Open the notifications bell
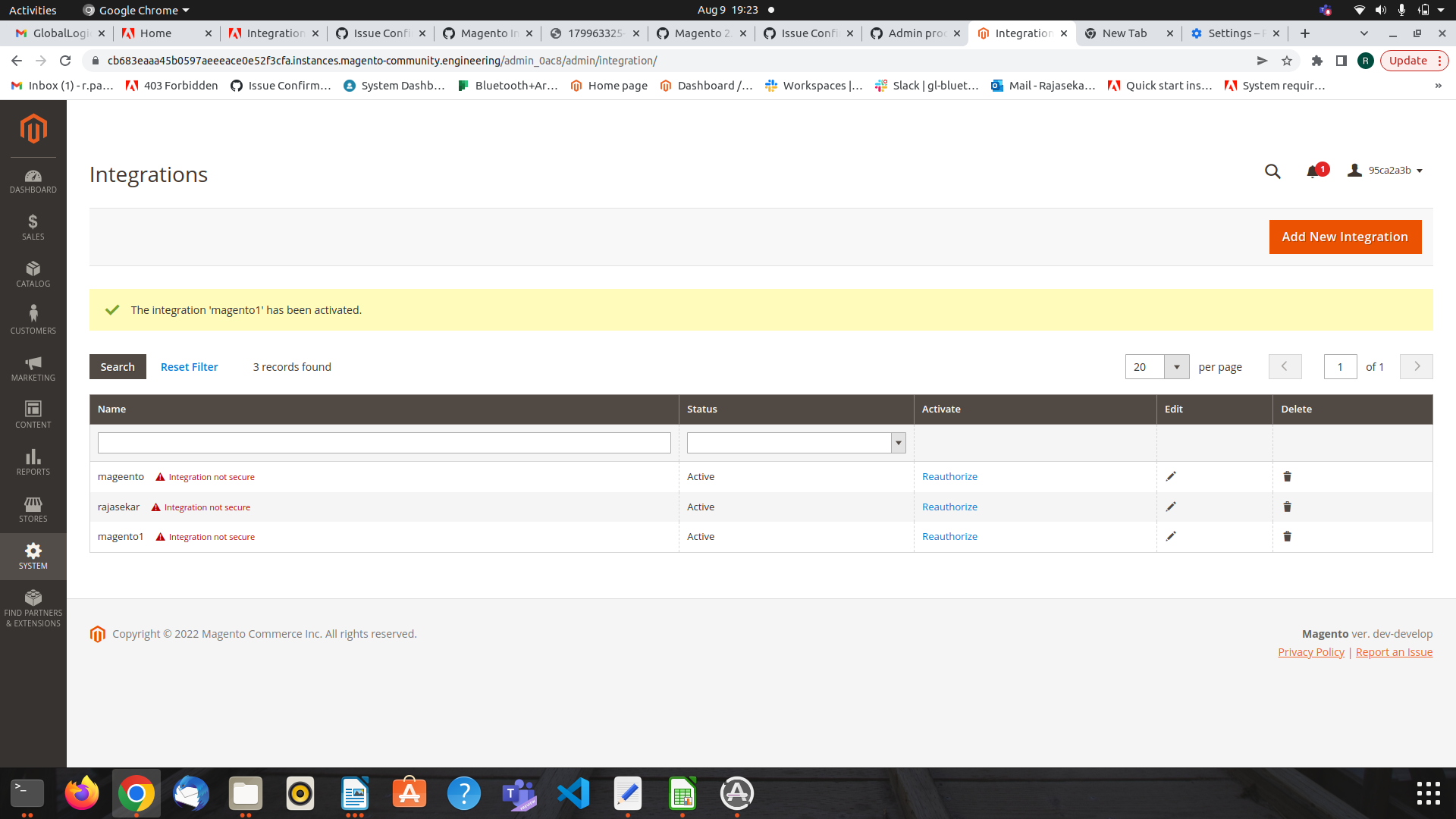 click(x=1314, y=171)
